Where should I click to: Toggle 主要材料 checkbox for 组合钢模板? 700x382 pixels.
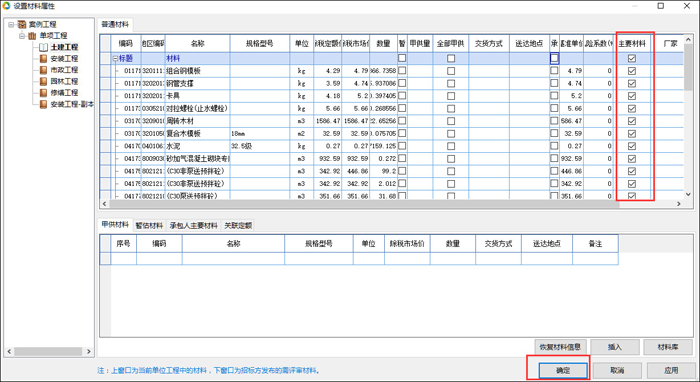632,71
